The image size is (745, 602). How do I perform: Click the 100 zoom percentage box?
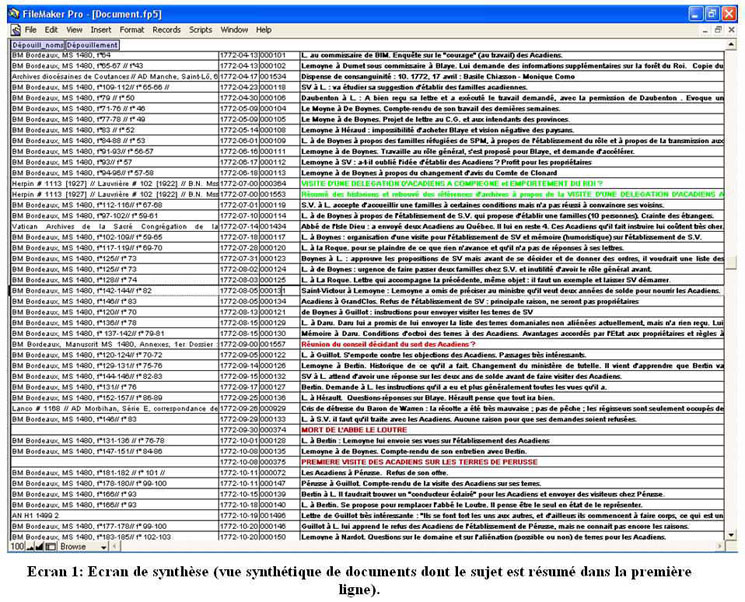pyautogui.click(x=17, y=546)
